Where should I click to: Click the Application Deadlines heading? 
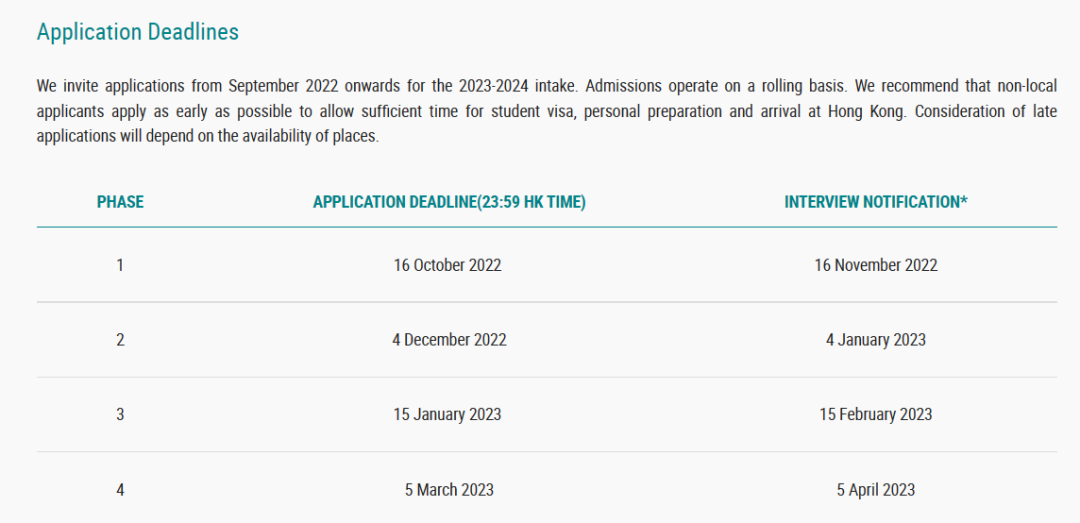coord(138,32)
